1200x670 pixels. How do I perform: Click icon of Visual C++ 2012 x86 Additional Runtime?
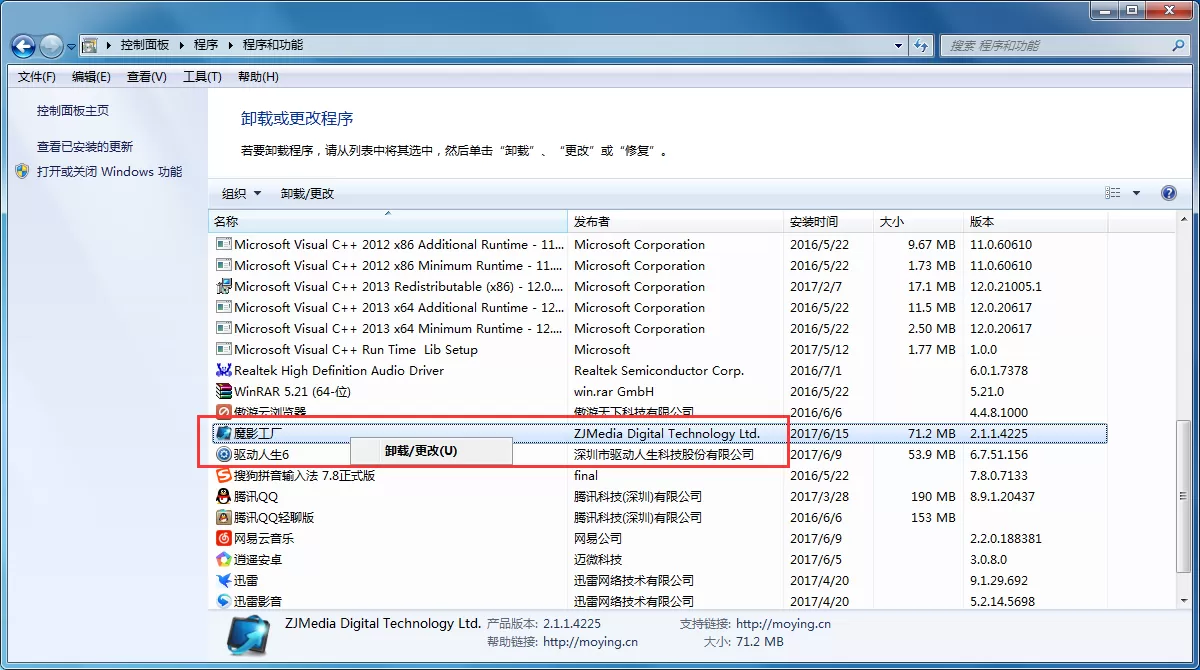coord(224,244)
